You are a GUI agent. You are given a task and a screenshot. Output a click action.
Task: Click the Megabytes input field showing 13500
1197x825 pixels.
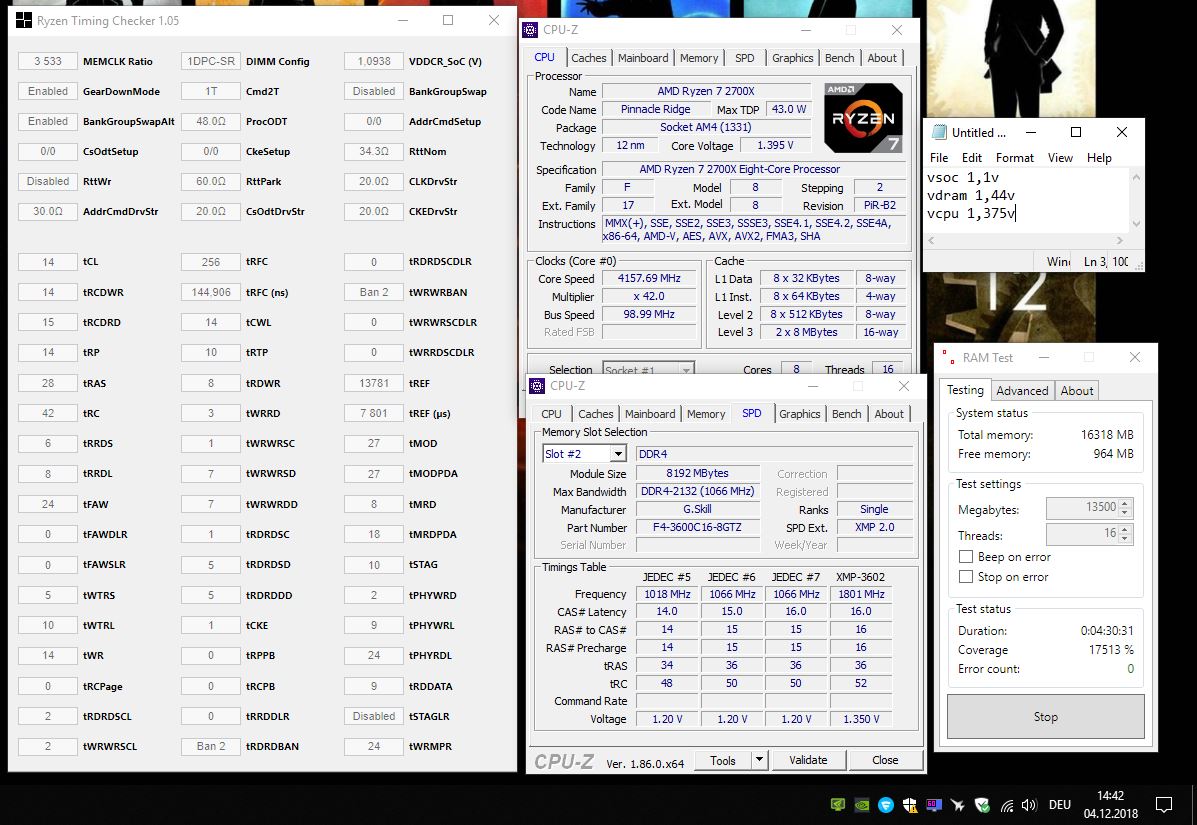[1082, 508]
